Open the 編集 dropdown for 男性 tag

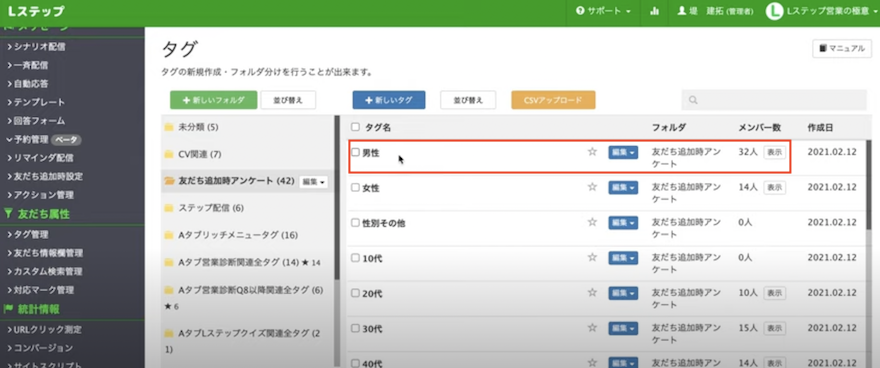coord(623,153)
